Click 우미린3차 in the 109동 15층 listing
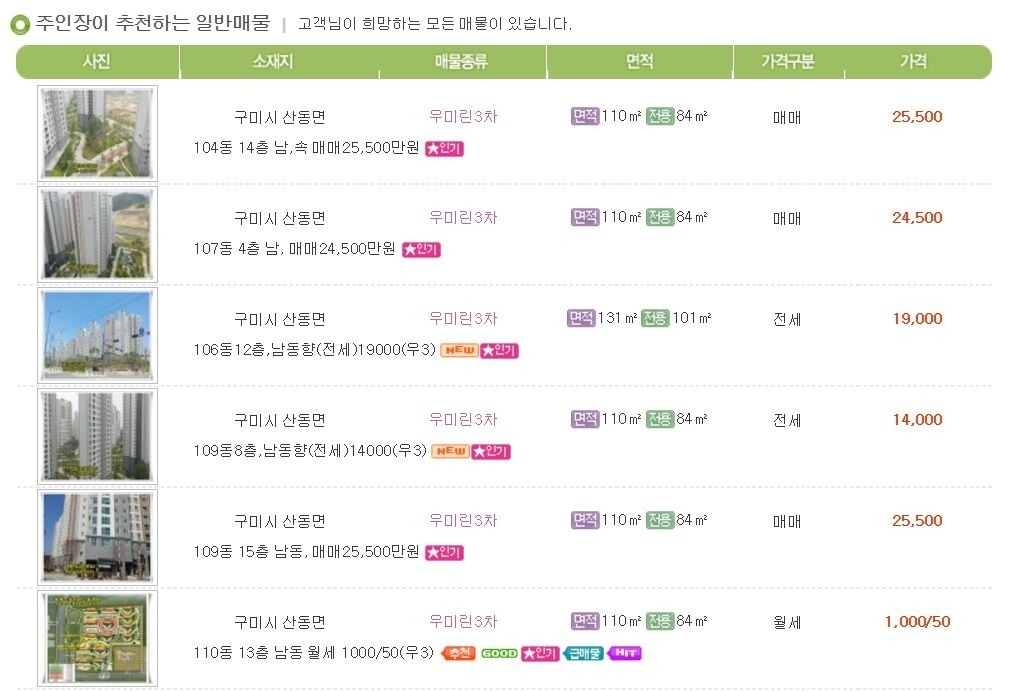This screenshot has width=1013, height=692. 463,520
